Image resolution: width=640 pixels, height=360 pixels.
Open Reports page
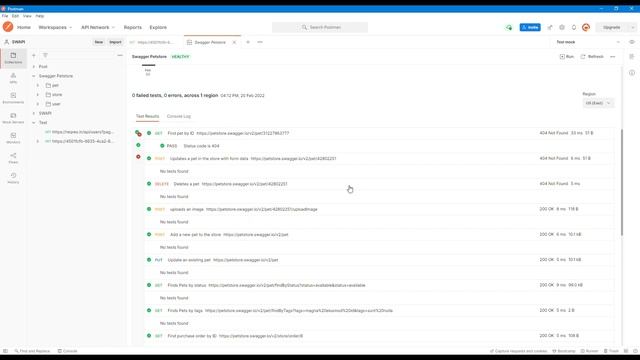[x=133, y=27]
